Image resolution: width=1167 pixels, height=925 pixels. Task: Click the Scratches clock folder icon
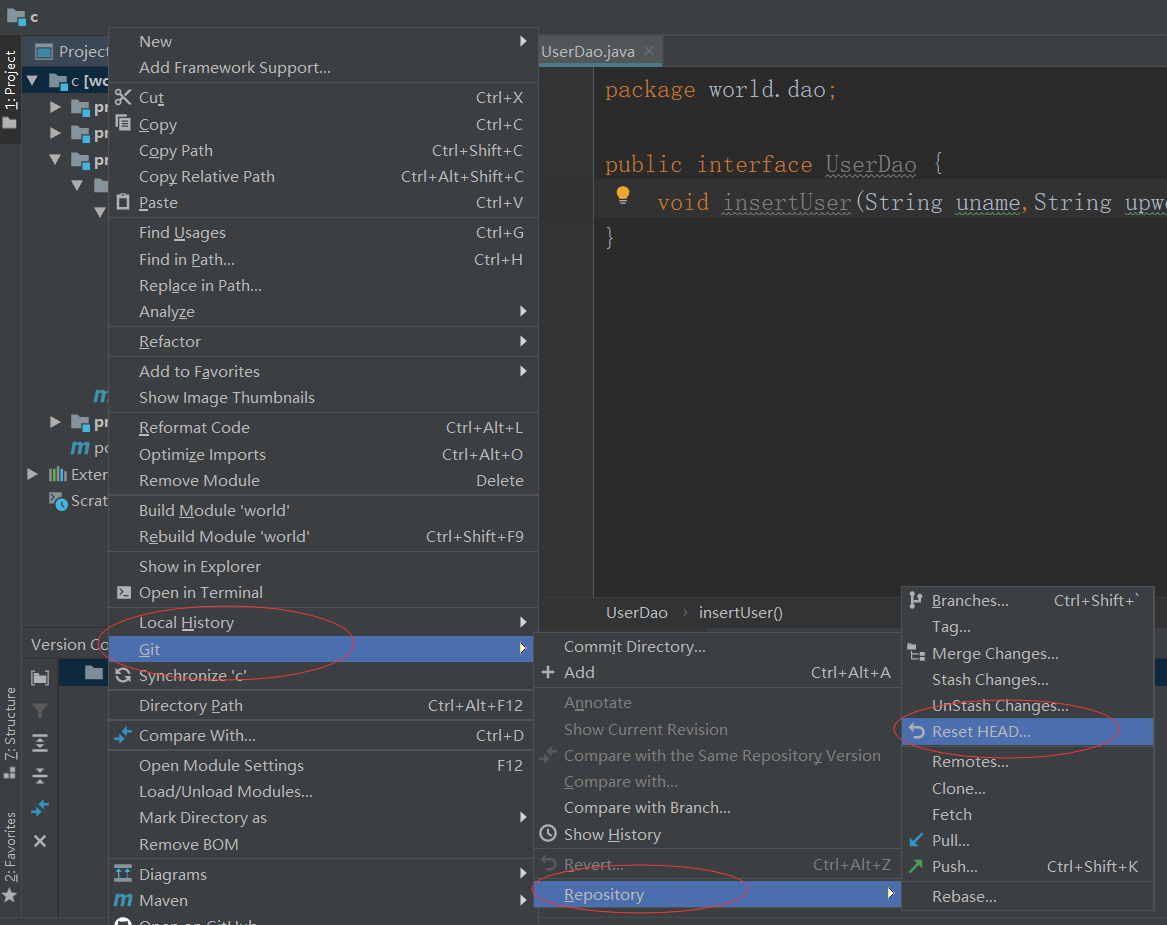[x=58, y=501]
